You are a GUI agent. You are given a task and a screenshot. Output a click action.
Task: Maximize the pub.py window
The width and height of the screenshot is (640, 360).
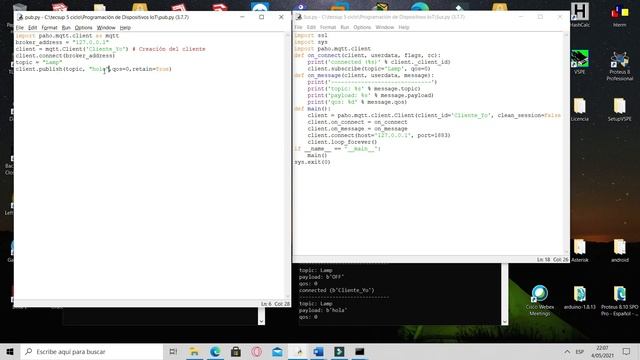pos(261,17)
